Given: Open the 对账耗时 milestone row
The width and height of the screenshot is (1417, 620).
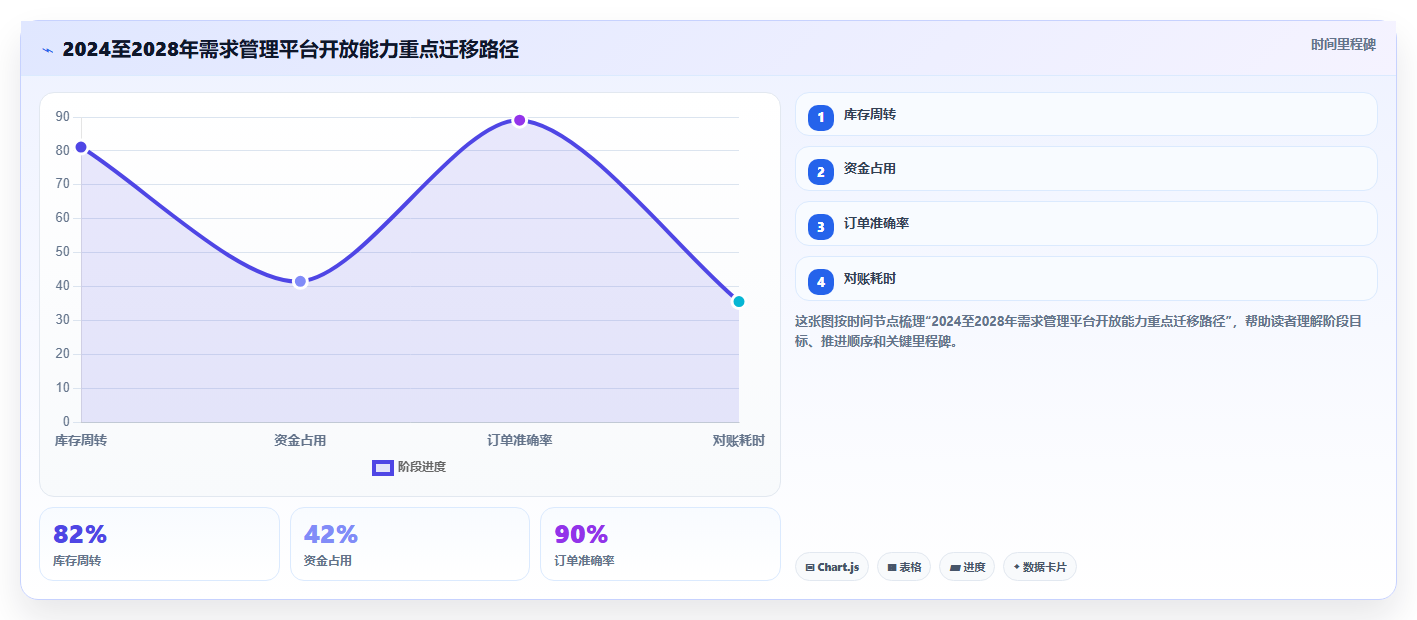Looking at the screenshot, I should tap(1086, 279).
